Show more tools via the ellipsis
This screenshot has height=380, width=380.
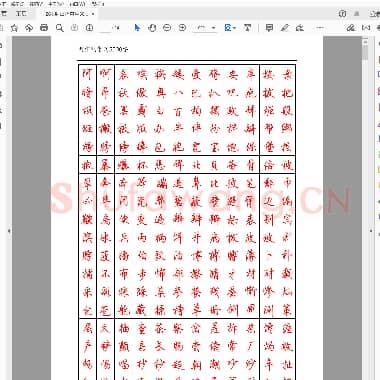tap(320, 28)
